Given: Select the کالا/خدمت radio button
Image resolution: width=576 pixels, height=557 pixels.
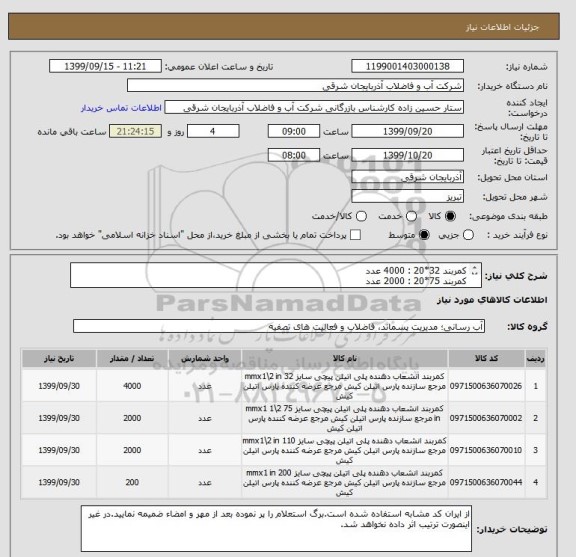Looking at the screenshot, I should [361, 216].
